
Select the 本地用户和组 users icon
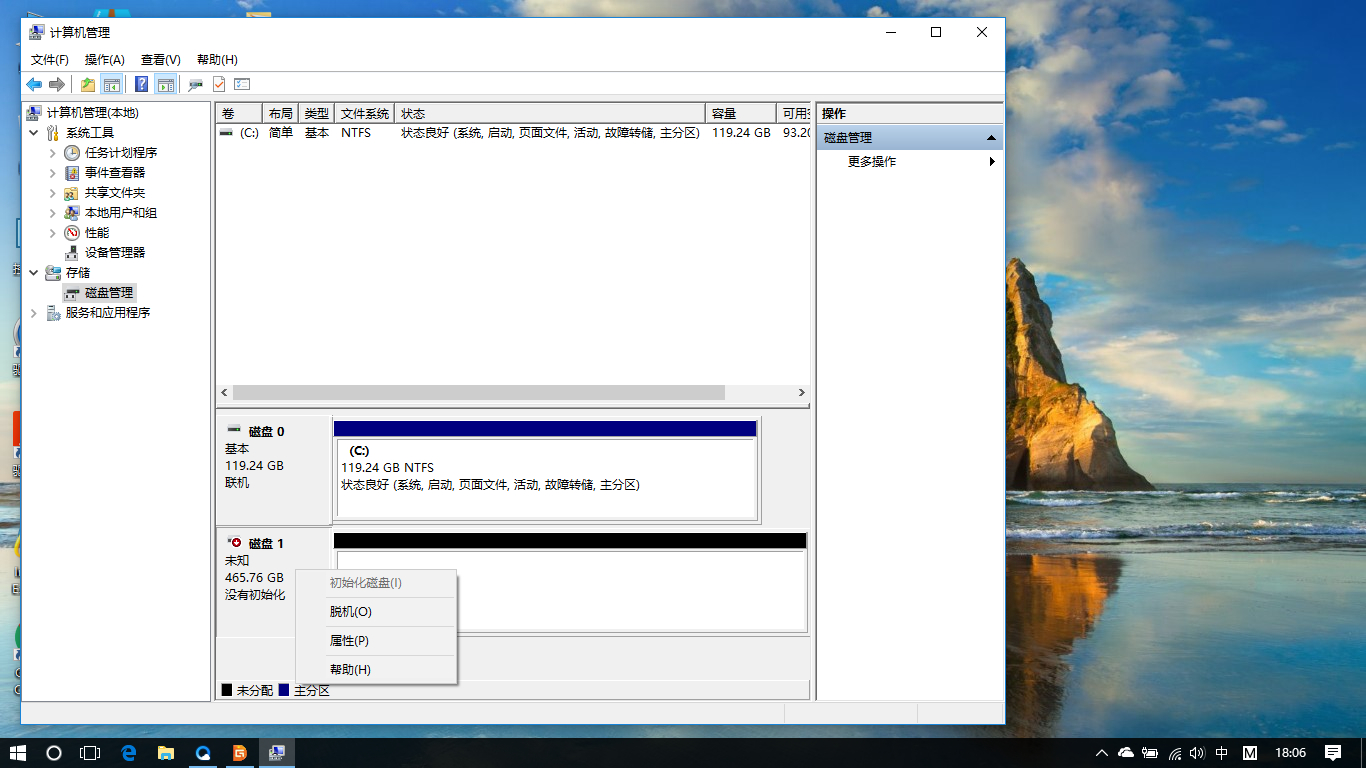72,213
